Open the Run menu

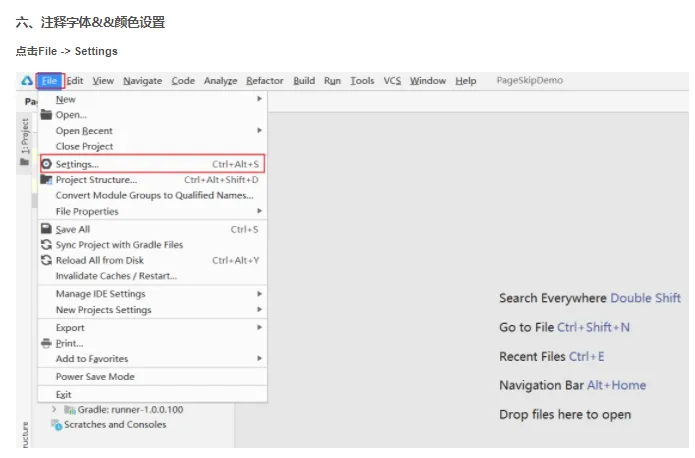click(332, 81)
